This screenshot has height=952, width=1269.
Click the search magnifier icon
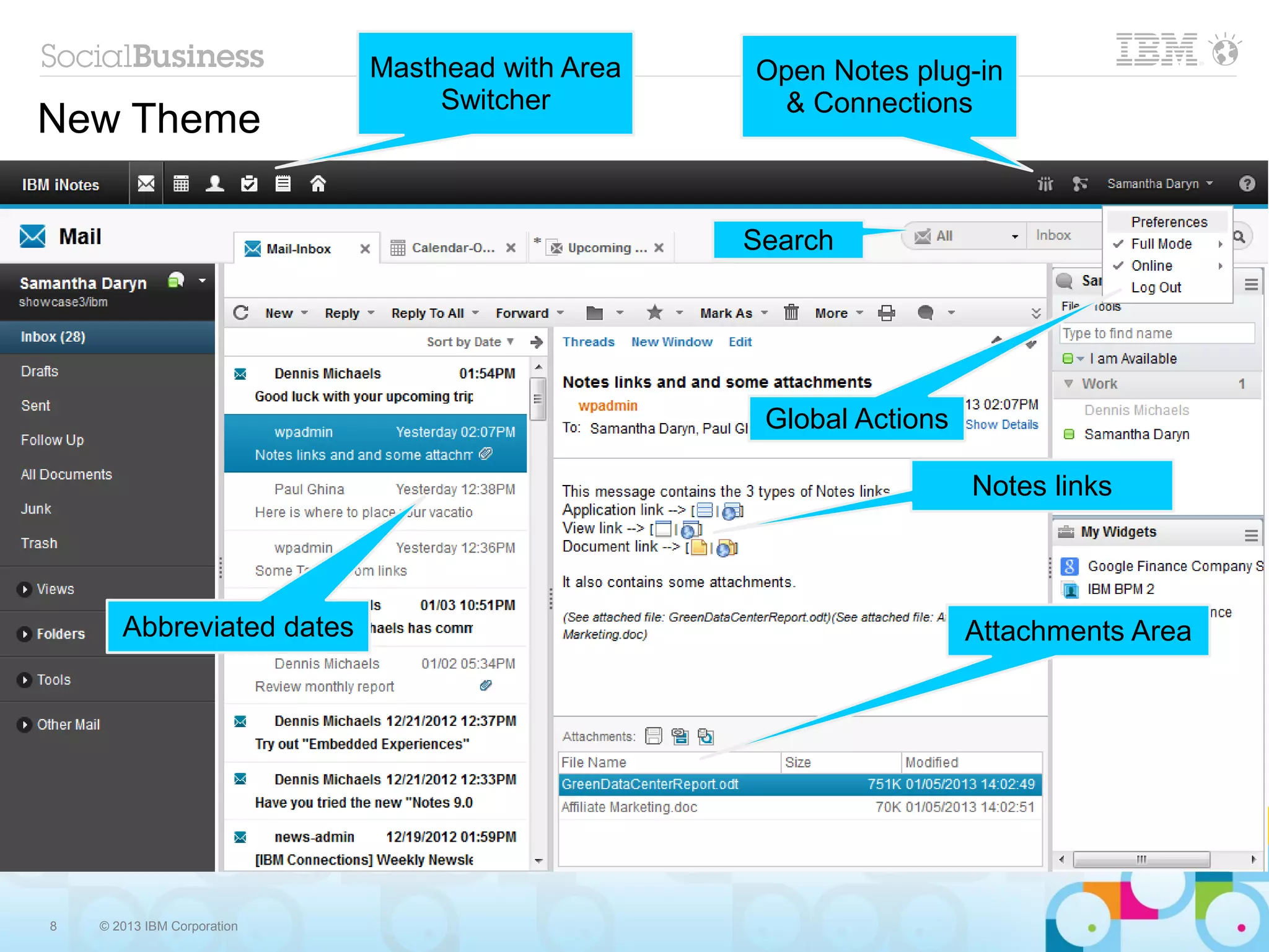pos(1239,236)
